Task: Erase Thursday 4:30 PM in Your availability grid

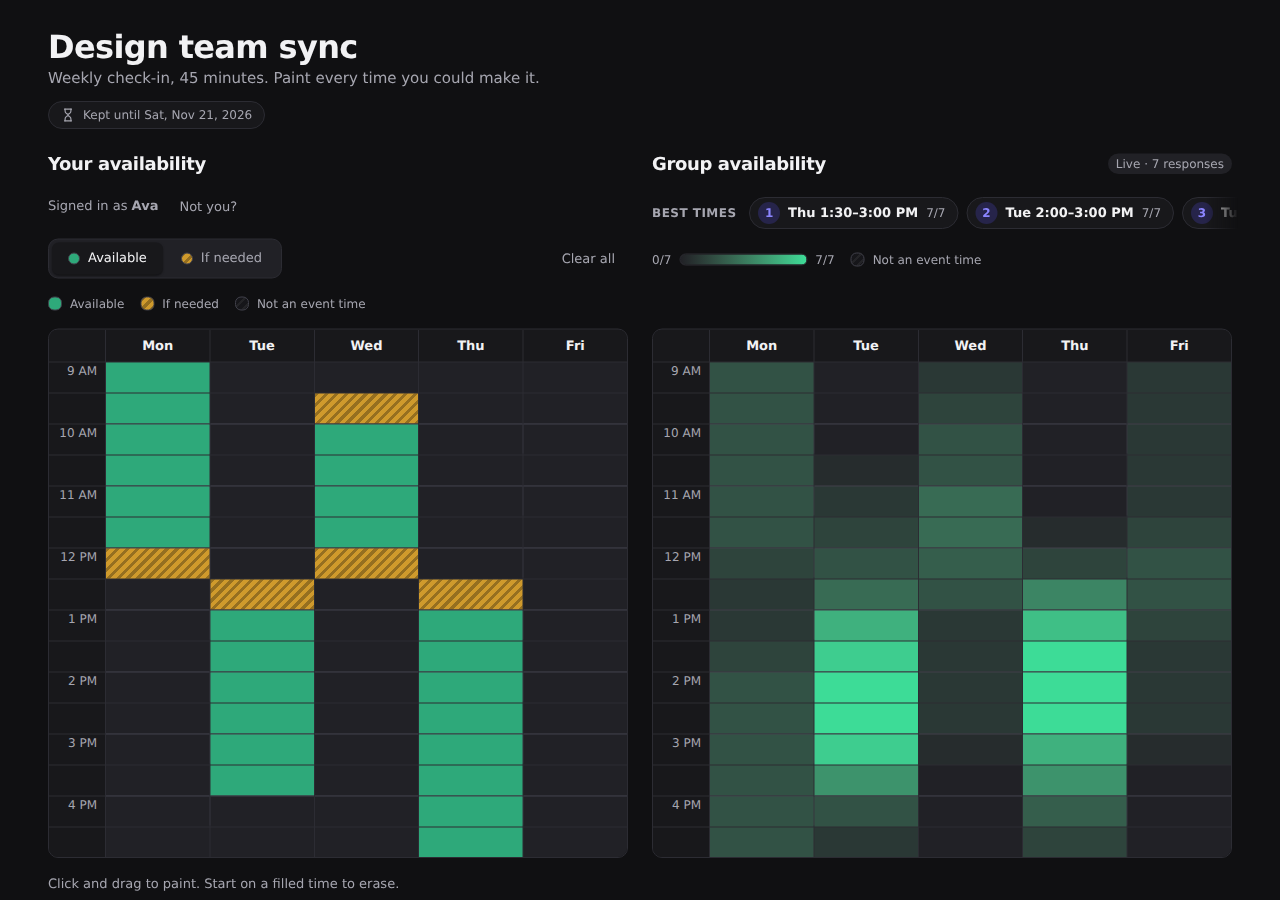Action: tap(471, 842)
